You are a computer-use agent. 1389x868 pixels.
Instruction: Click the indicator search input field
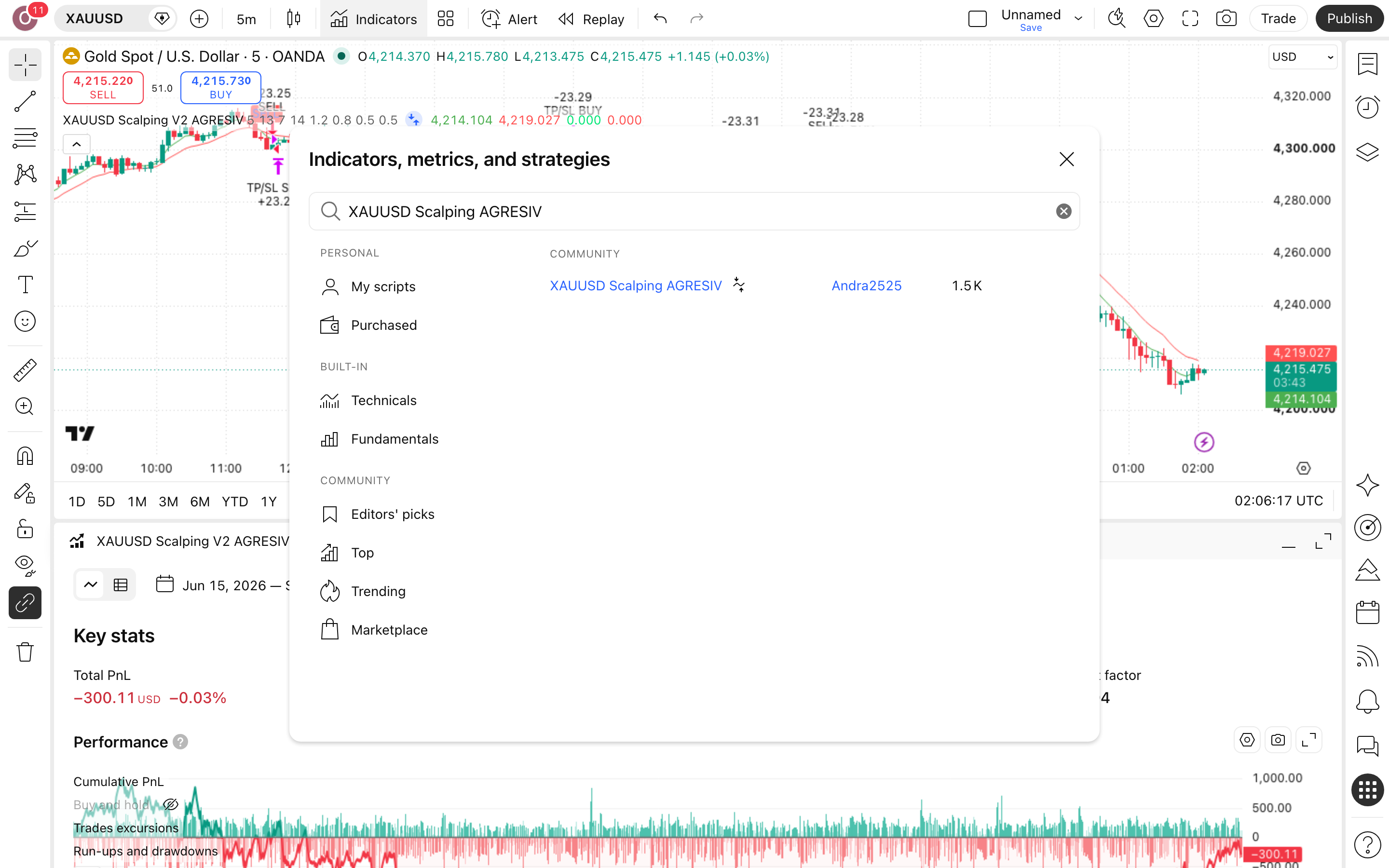click(x=694, y=211)
